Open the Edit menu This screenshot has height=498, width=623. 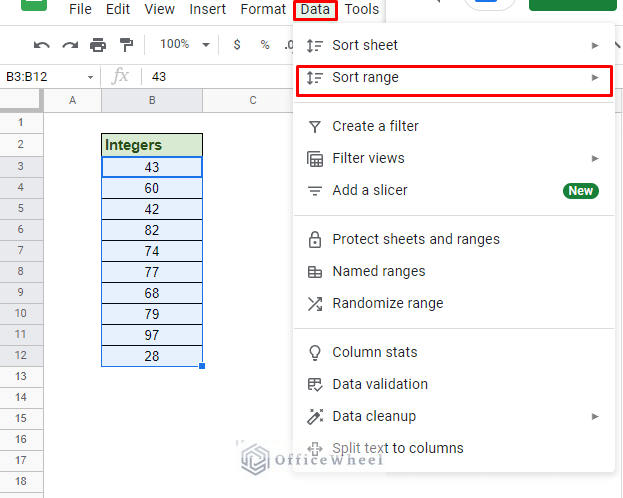[x=118, y=9]
